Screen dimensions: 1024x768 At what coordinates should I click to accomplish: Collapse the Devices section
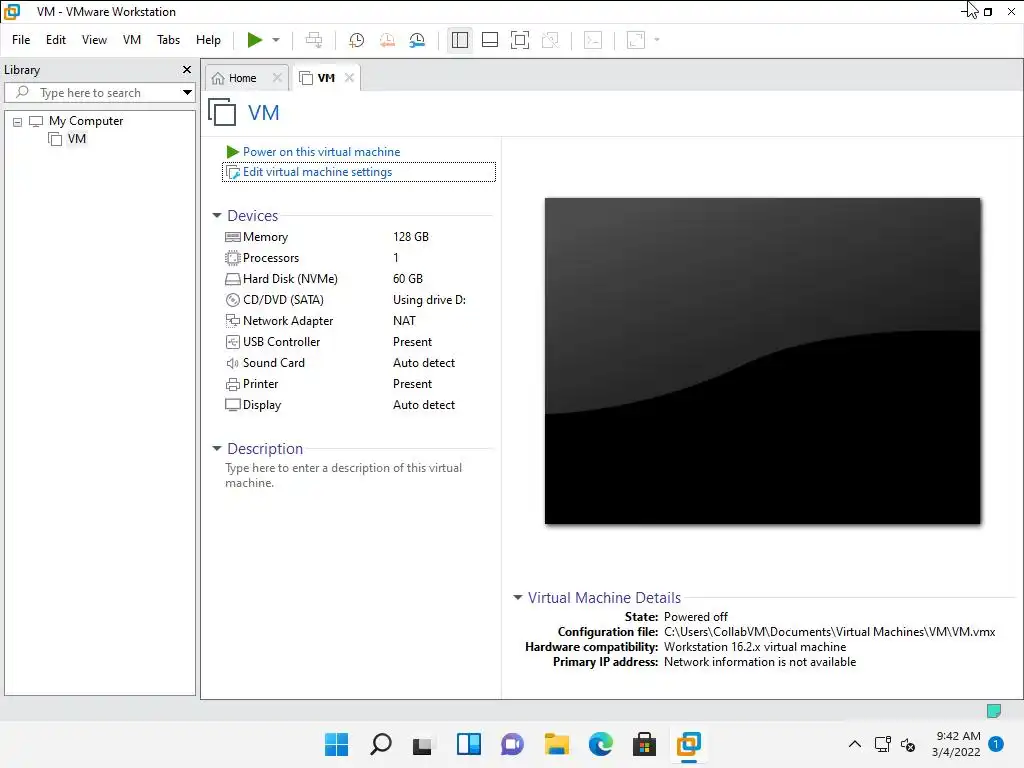(x=217, y=216)
